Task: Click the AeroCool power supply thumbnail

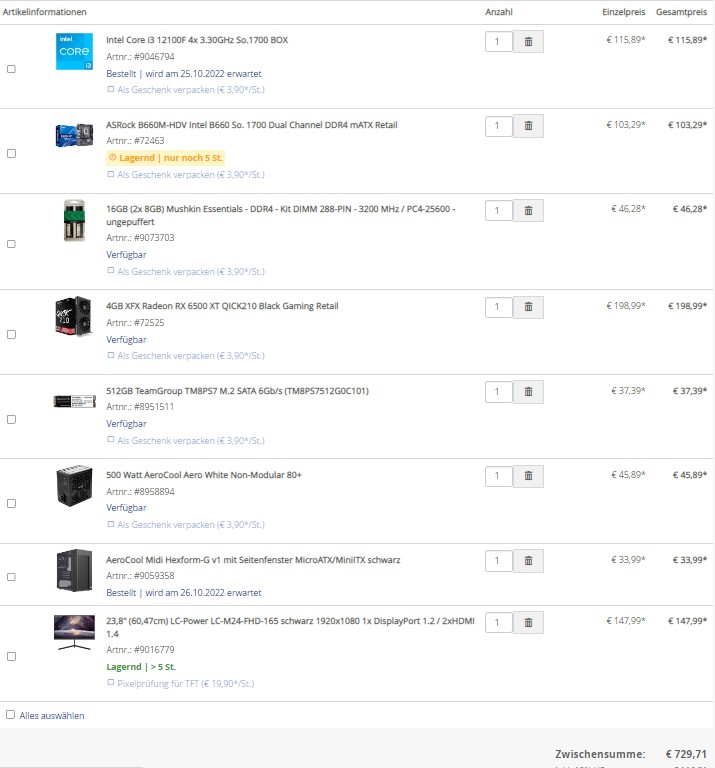Action: coord(74,485)
